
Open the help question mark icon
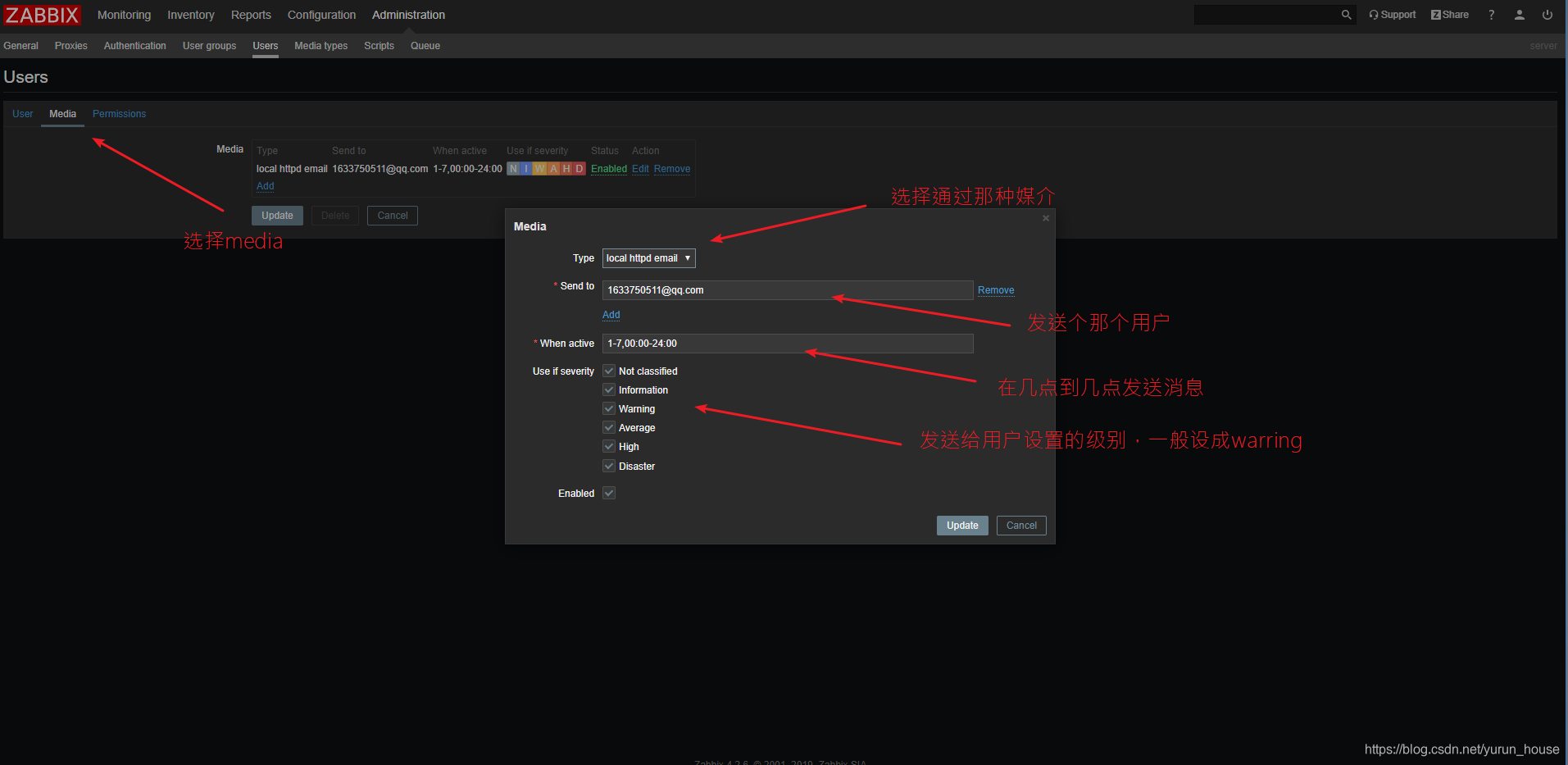coord(1491,14)
